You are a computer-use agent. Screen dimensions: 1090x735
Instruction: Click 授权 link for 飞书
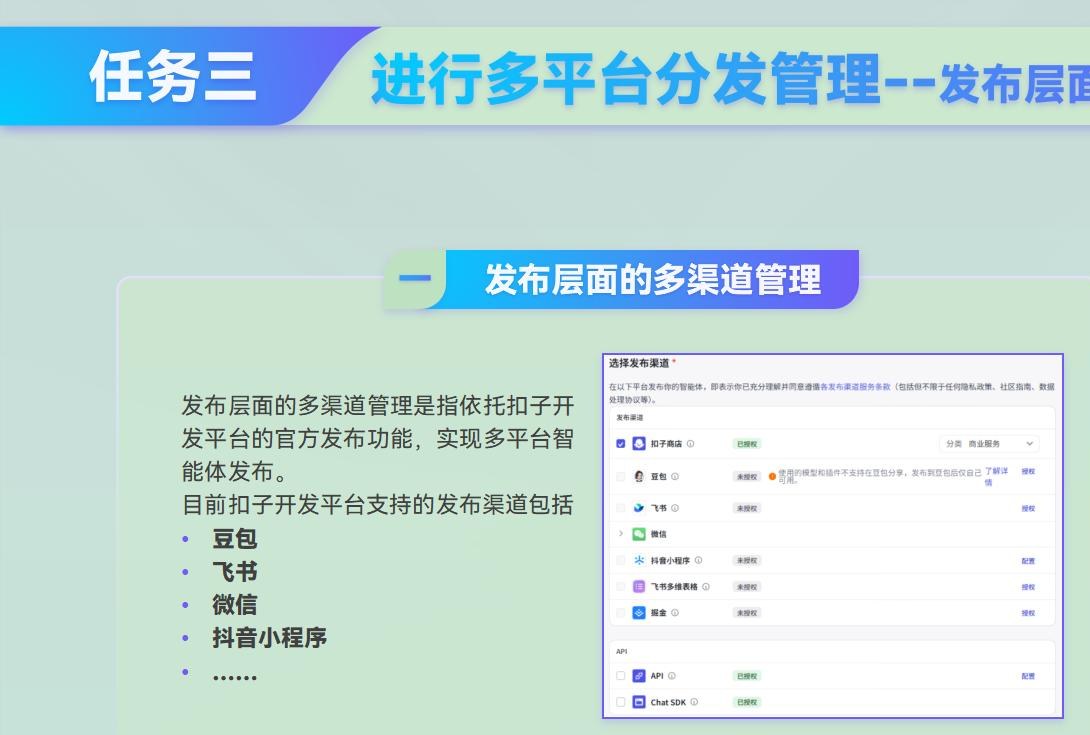[1028, 508]
